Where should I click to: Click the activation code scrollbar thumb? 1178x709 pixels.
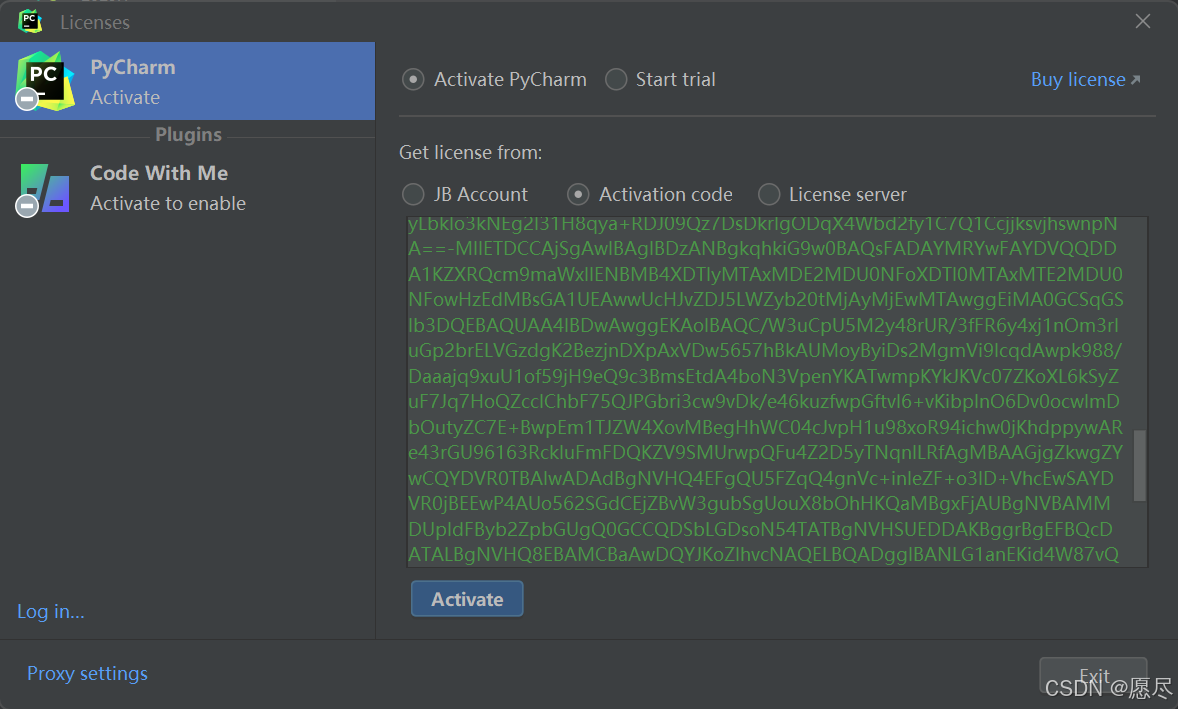click(x=1139, y=466)
